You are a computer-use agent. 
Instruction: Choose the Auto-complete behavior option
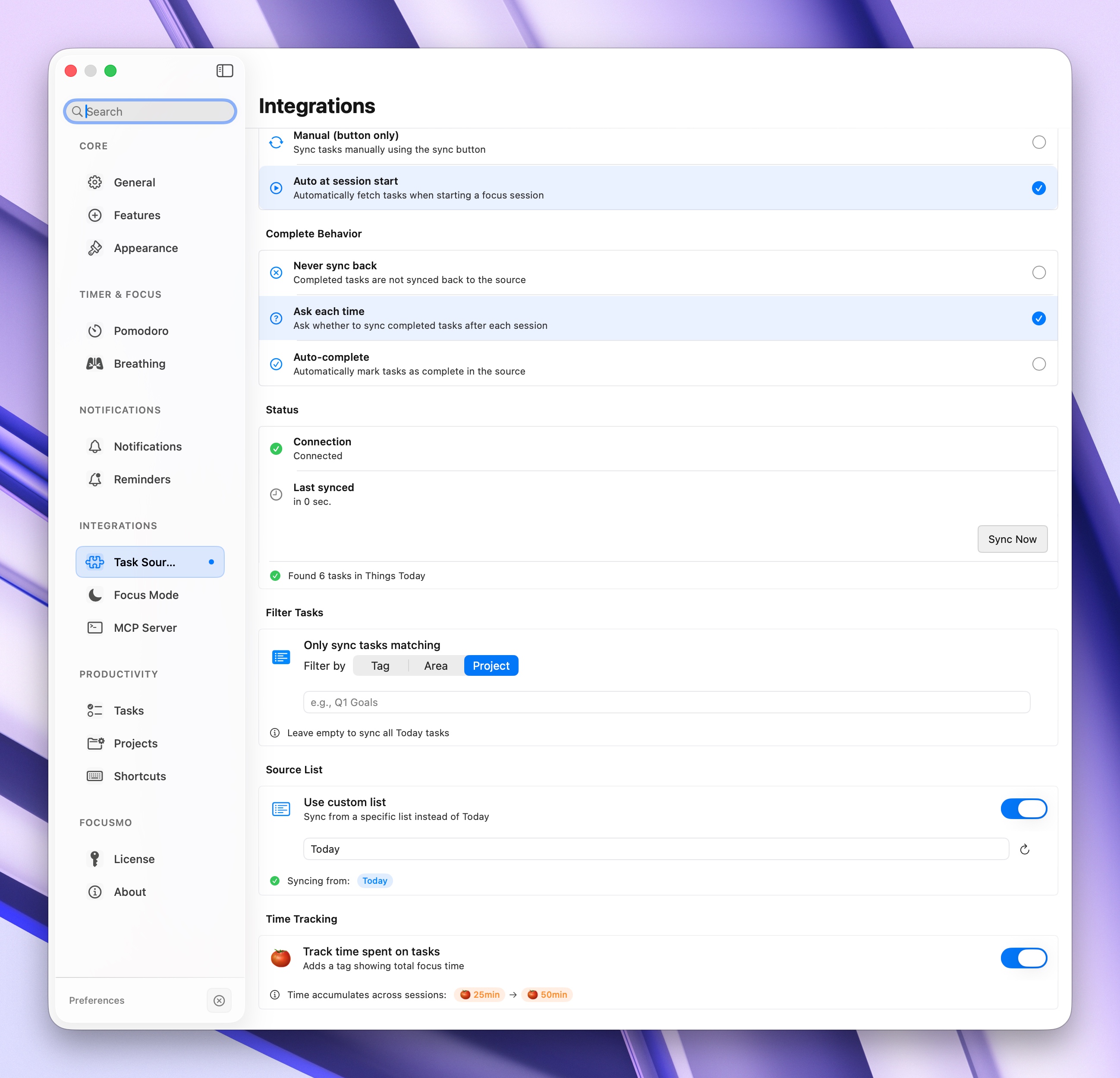tap(1038, 364)
